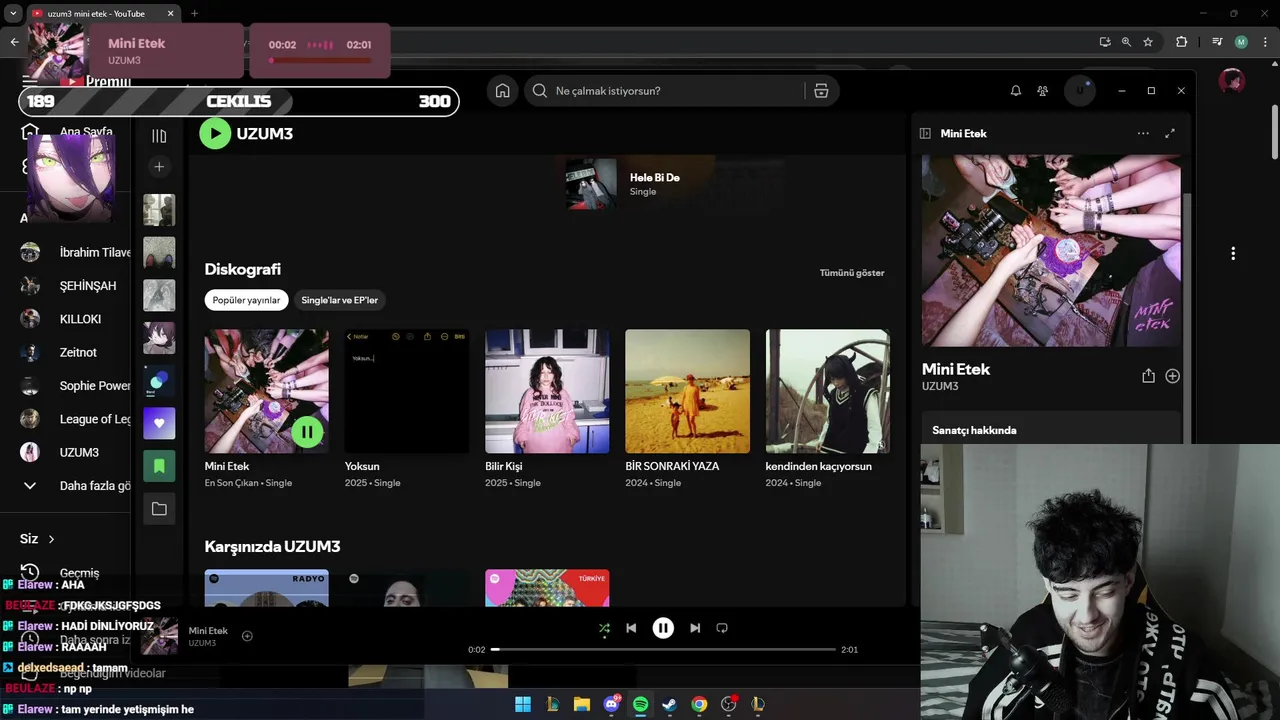
Task: Expand the 'Siz' section chevron in YouTube
Action: point(51,539)
